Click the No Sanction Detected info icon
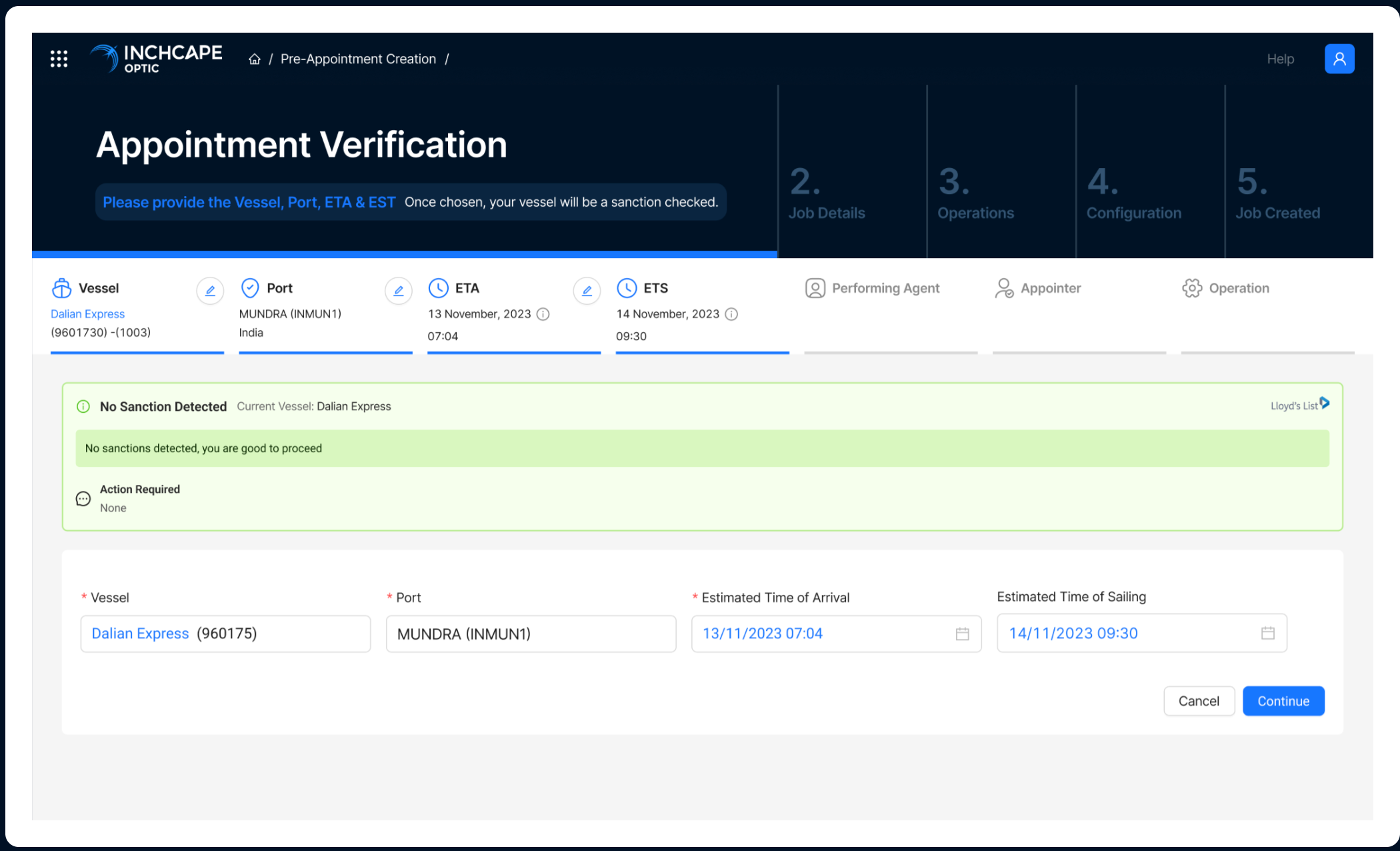The image size is (1400, 851). click(x=83, y=406)
